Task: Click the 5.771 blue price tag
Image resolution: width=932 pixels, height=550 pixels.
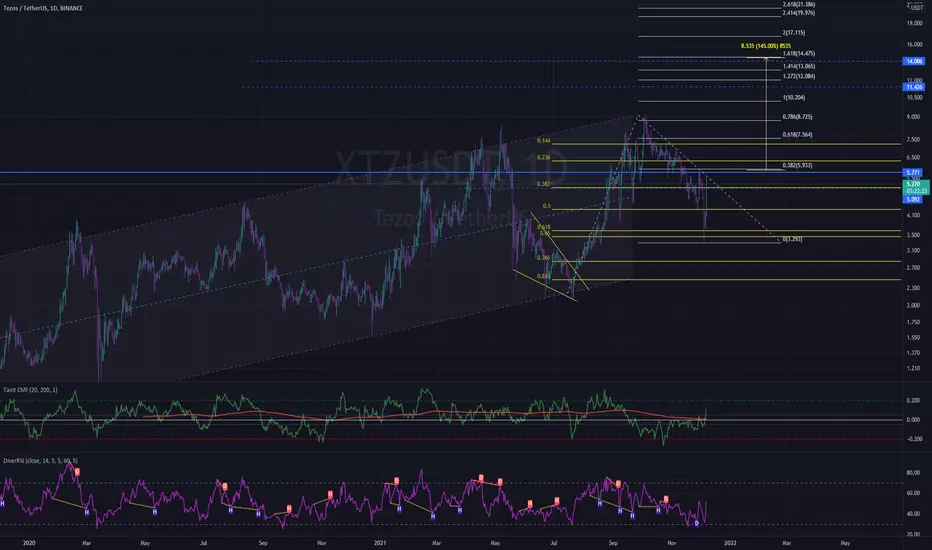Action: coord(912,172)
